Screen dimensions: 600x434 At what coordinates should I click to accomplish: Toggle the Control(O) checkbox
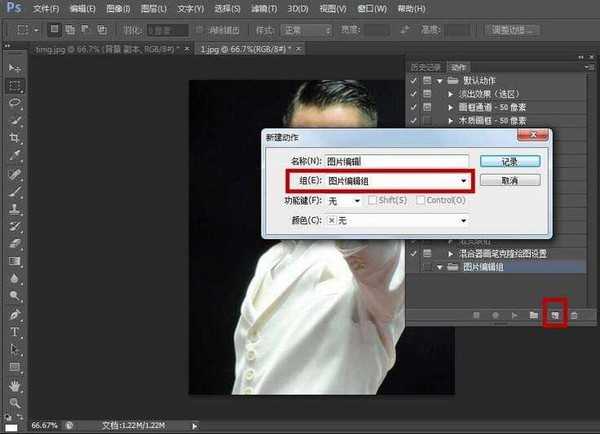click(x=424, y=200)
